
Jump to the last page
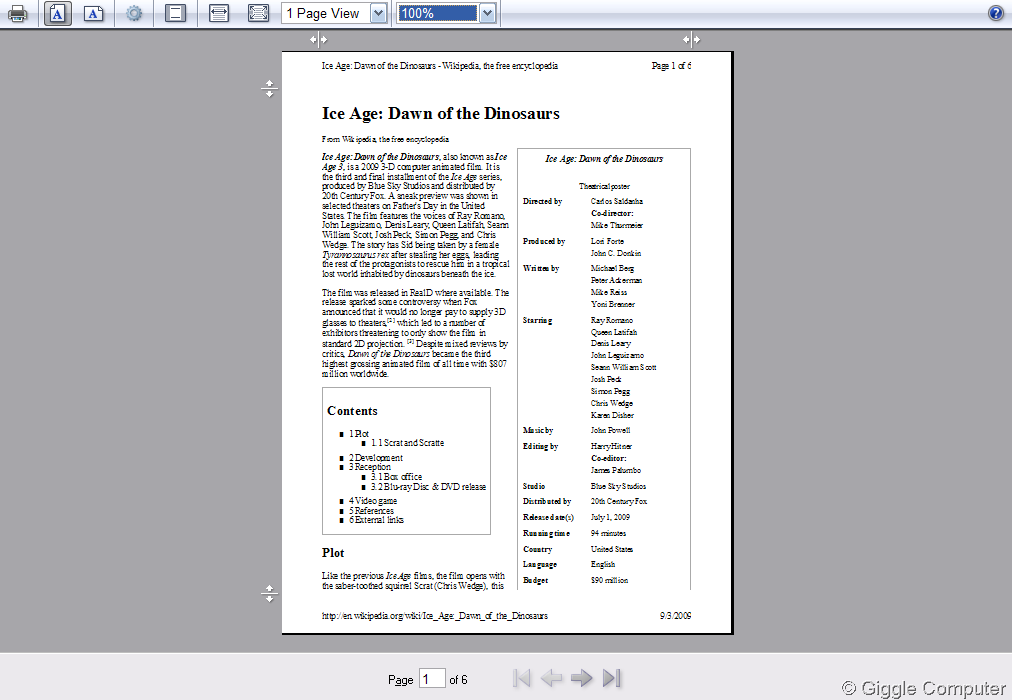coord(612,678)
